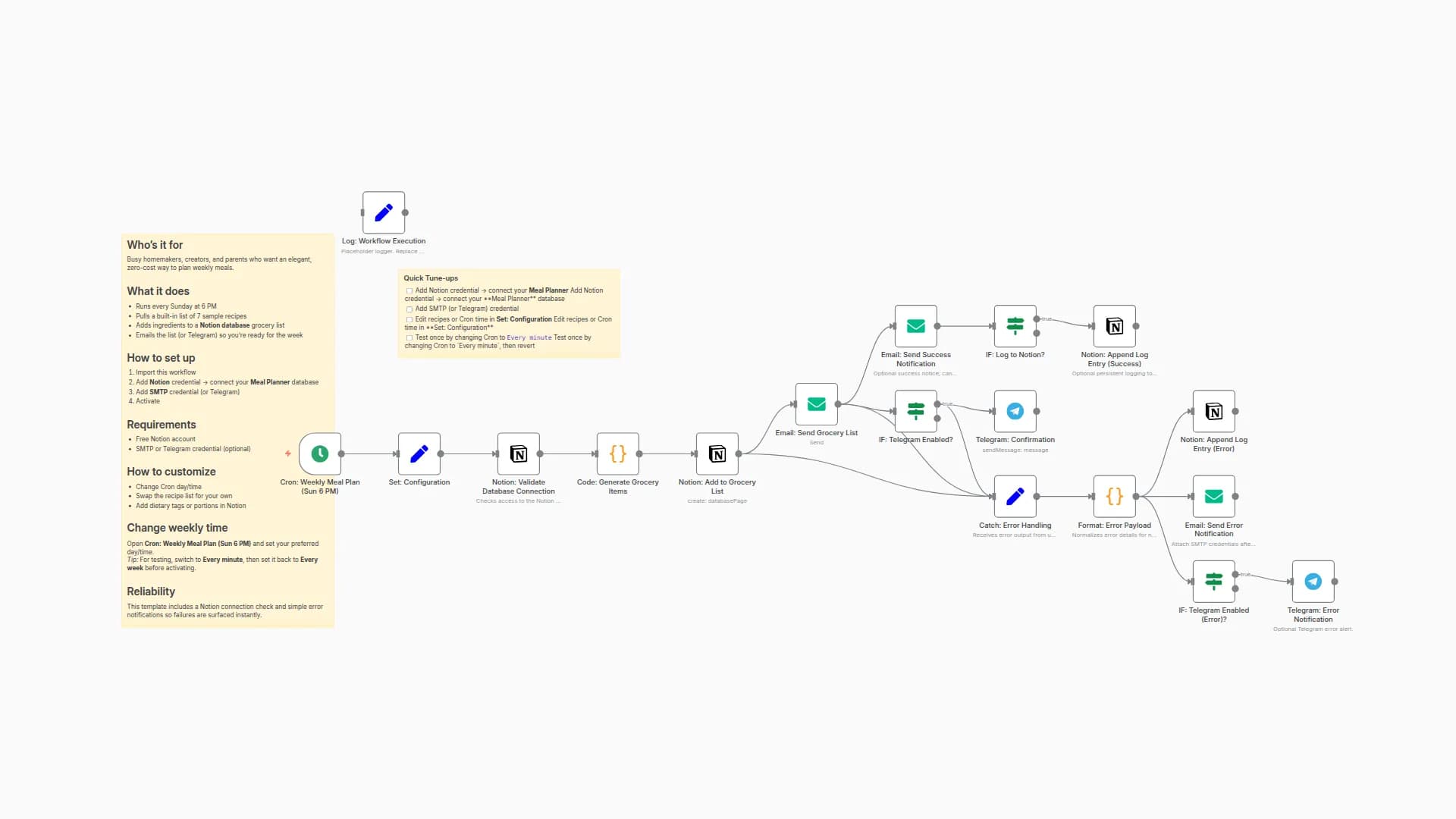Image resolution: width=1456 pixels, height=819 pixels.
Task: Check the Add Notion credential checkbox
Action: click(x=409, y=290)
